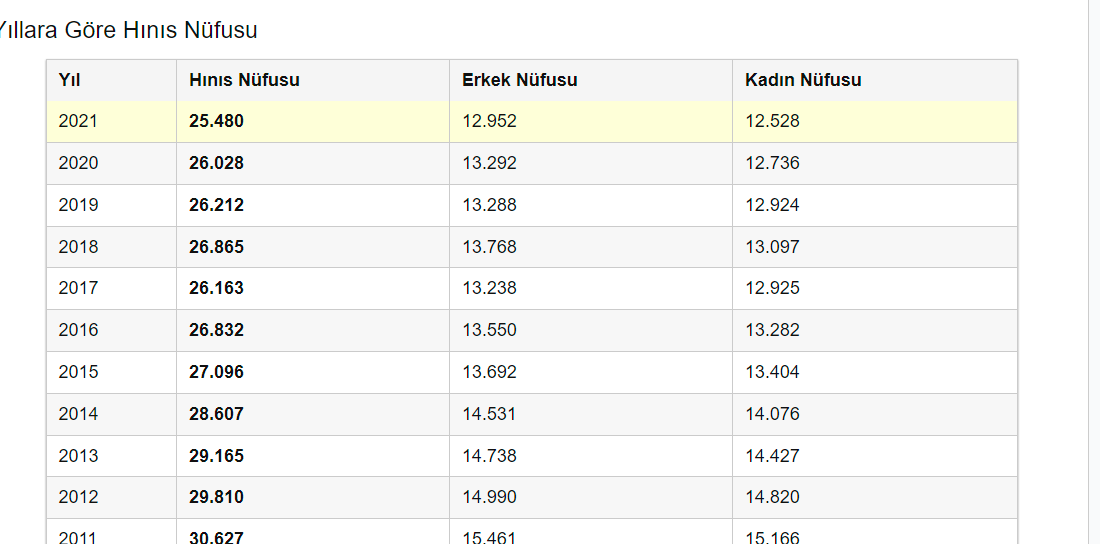The height and width of the screenshot is (544, 1100).
Task: Click the 25.480 population value
Action: point(216,122)
